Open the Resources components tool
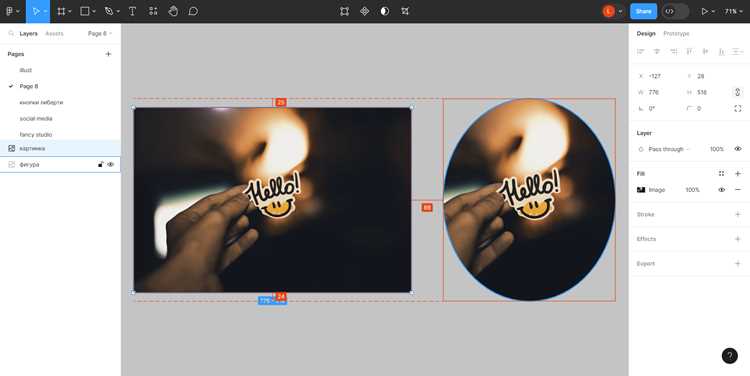750x376 pixels. [153, 11]
